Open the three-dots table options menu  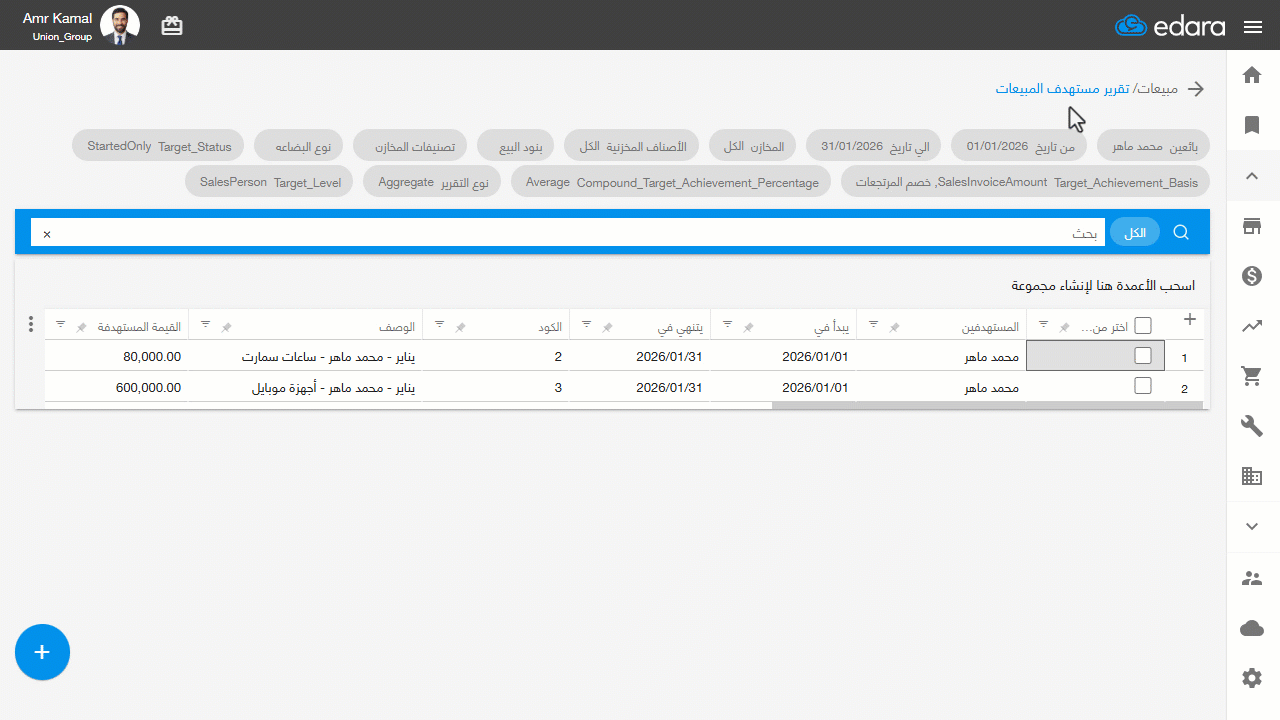pos(30,325)
